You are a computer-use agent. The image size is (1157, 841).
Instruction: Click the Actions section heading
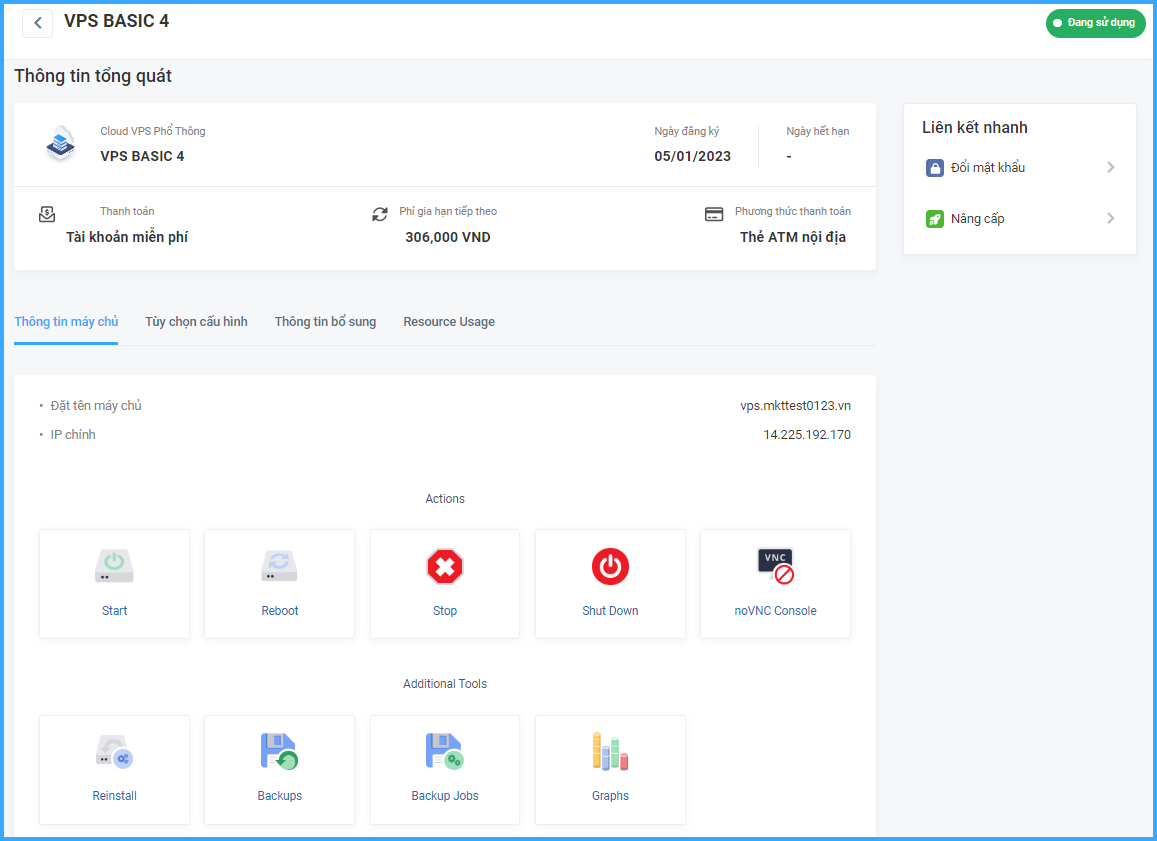pos(445,499)
